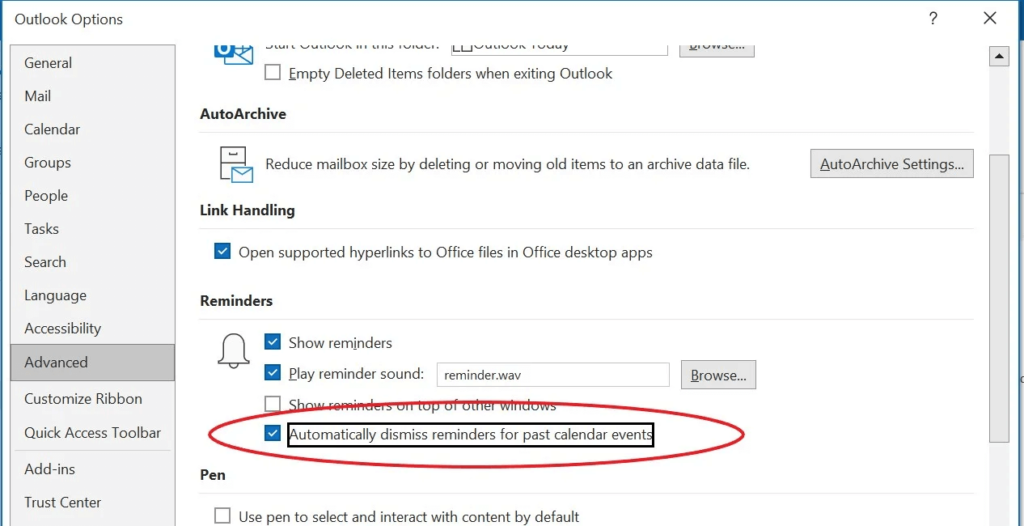1024x526 pixels.
Task: Click the scrollbar up arrow
Action: pyautogui.click(x=998, y=57)
